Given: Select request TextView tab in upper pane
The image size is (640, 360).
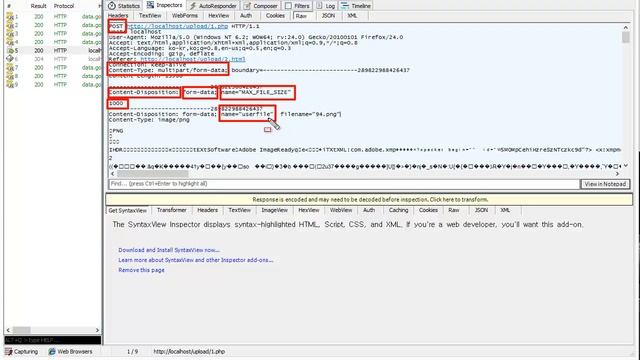Looking at the screenshot, I should 150,16.
